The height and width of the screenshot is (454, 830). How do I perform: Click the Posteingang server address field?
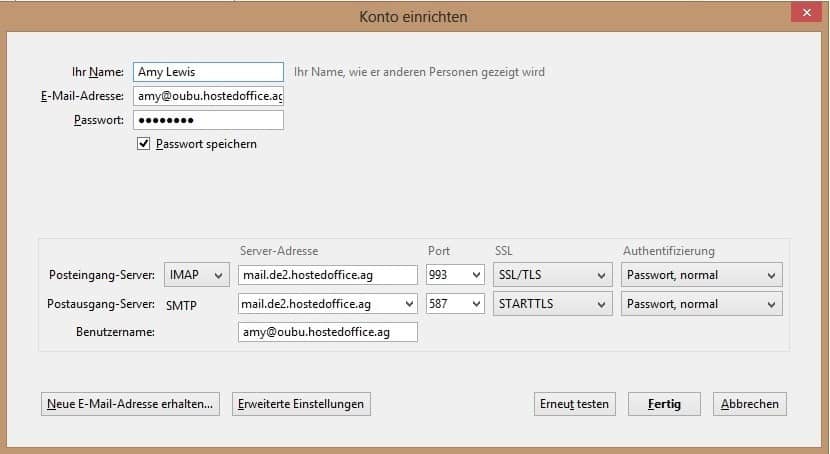click(328, 275)
